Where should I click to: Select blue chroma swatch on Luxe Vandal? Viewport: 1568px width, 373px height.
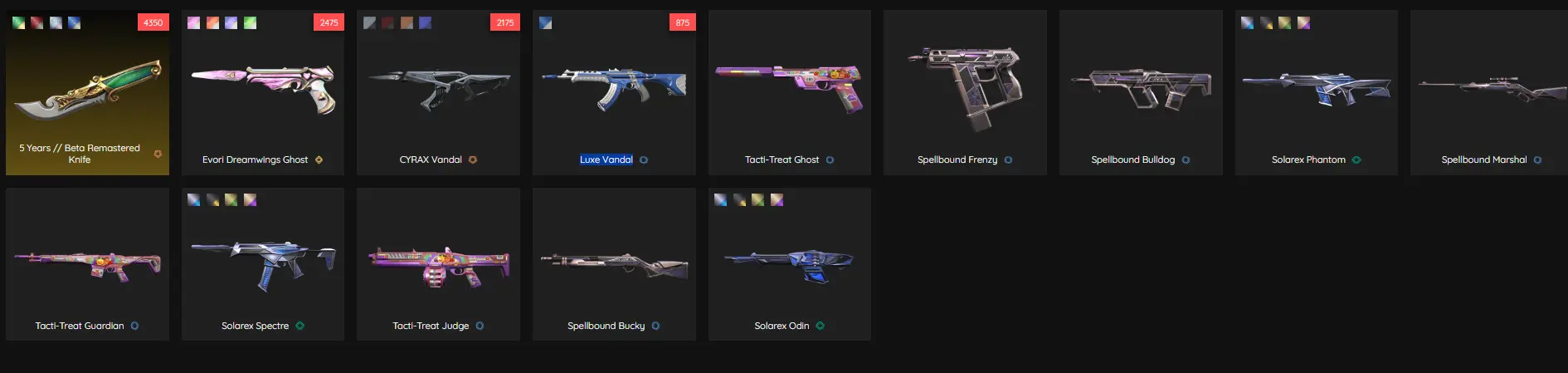click(545, 23)
